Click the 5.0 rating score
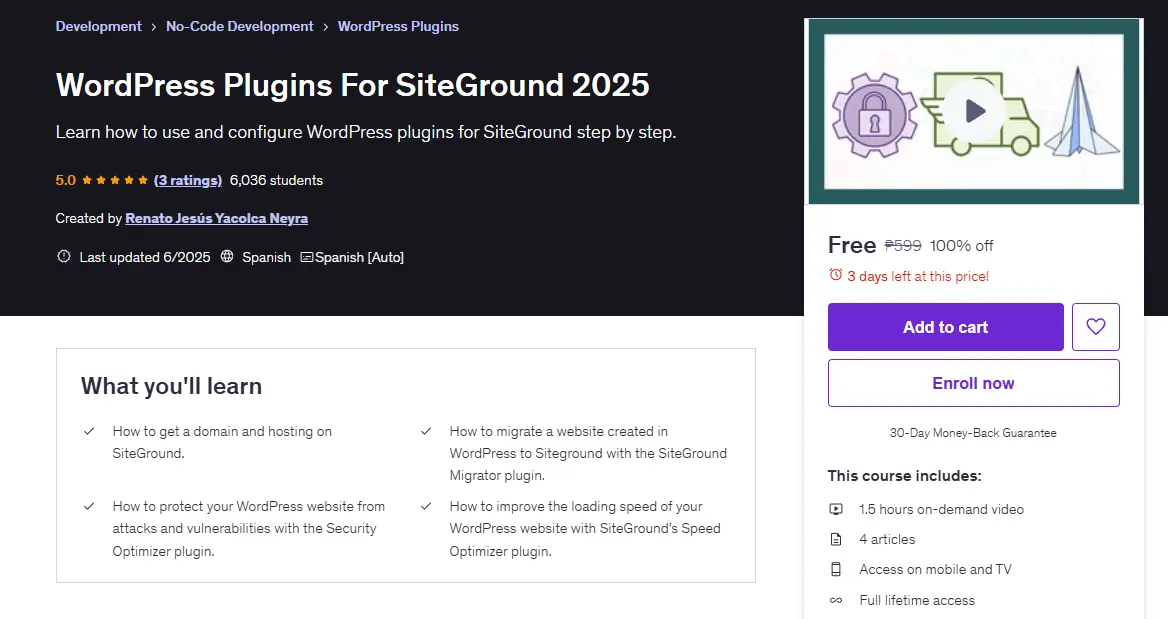 pos(66,180)
